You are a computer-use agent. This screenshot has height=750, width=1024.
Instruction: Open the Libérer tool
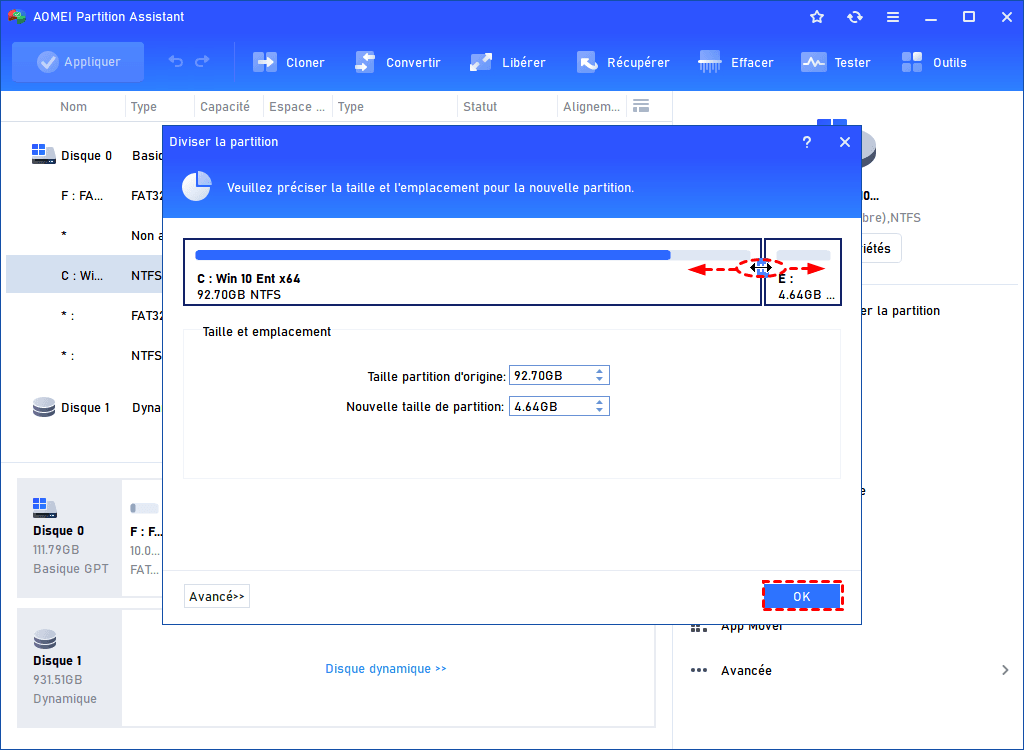pyautogui.click(x=507, y=63)
